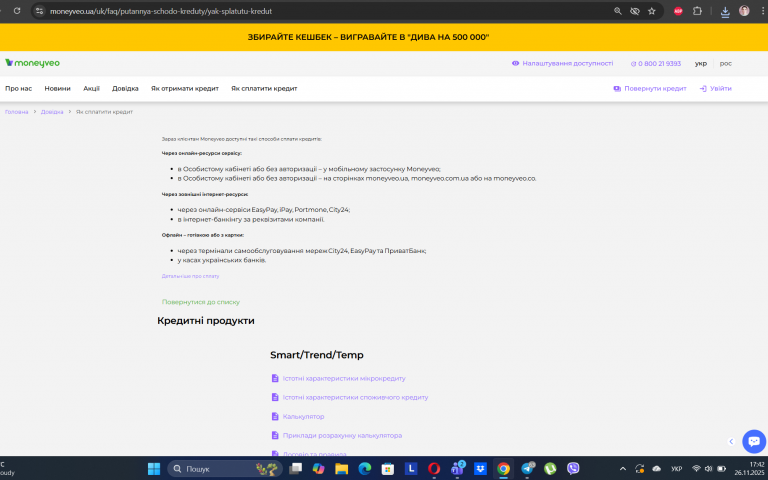768x480 pixels.
Task: Click the Windows taskbar search box Пошук
Action: click(x=225, y=469)
